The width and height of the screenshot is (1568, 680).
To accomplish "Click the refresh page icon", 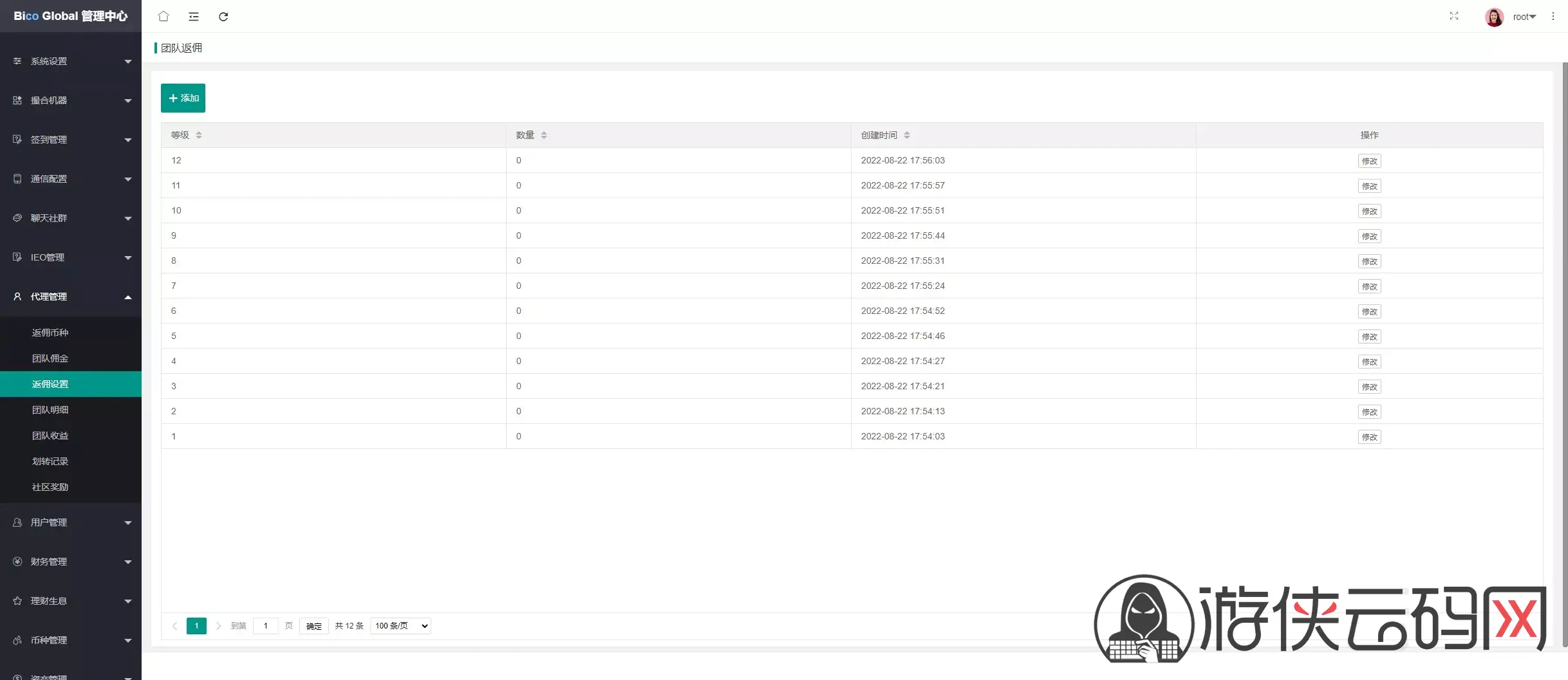I will click(223, 16).
